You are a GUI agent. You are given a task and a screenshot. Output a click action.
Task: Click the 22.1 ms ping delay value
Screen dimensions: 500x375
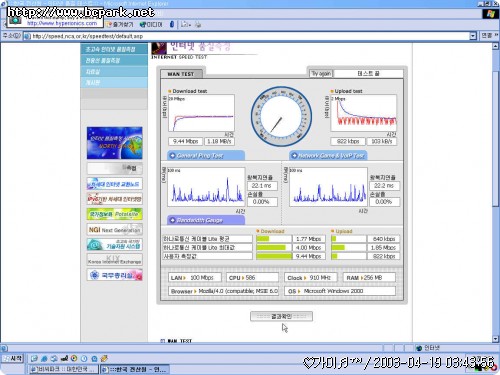click(x=262, y=186)
